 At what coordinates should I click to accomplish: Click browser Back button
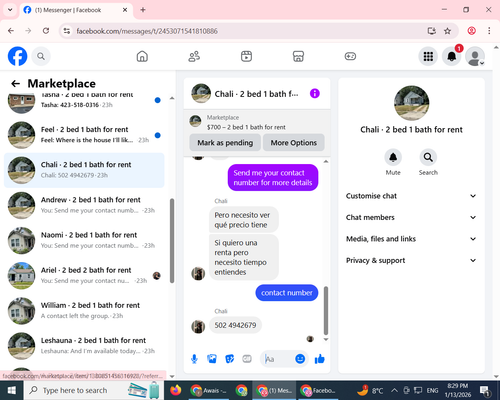(11, 31)
